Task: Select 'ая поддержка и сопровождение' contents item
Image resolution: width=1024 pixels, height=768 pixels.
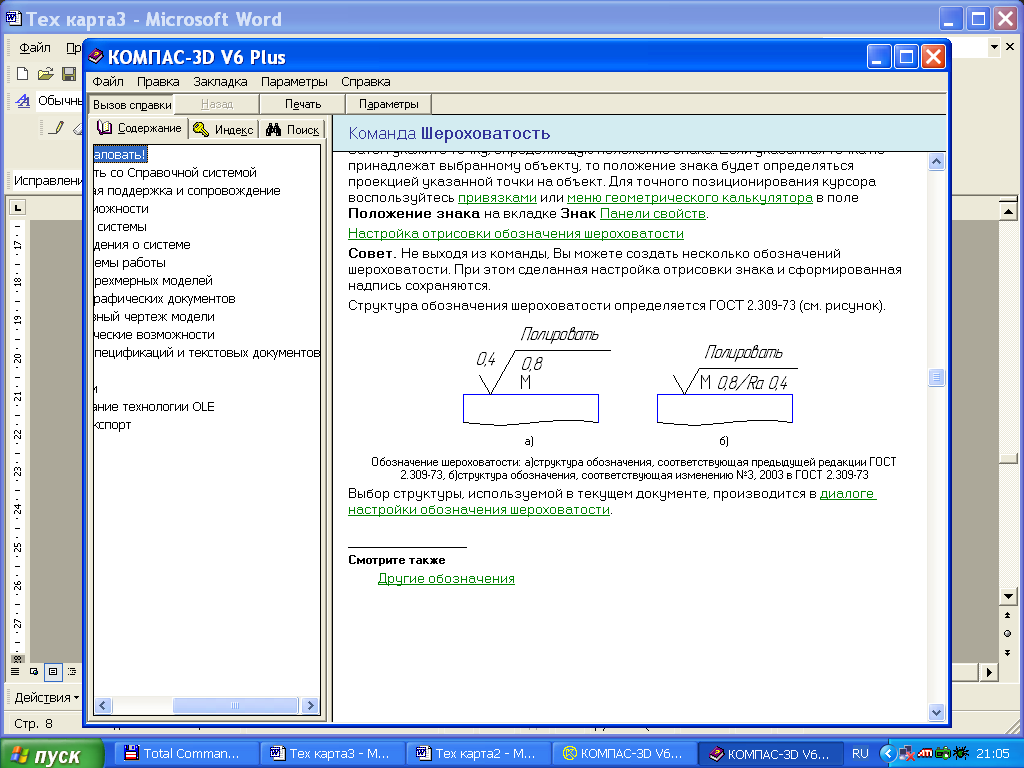Action: [x=187, y=191]
